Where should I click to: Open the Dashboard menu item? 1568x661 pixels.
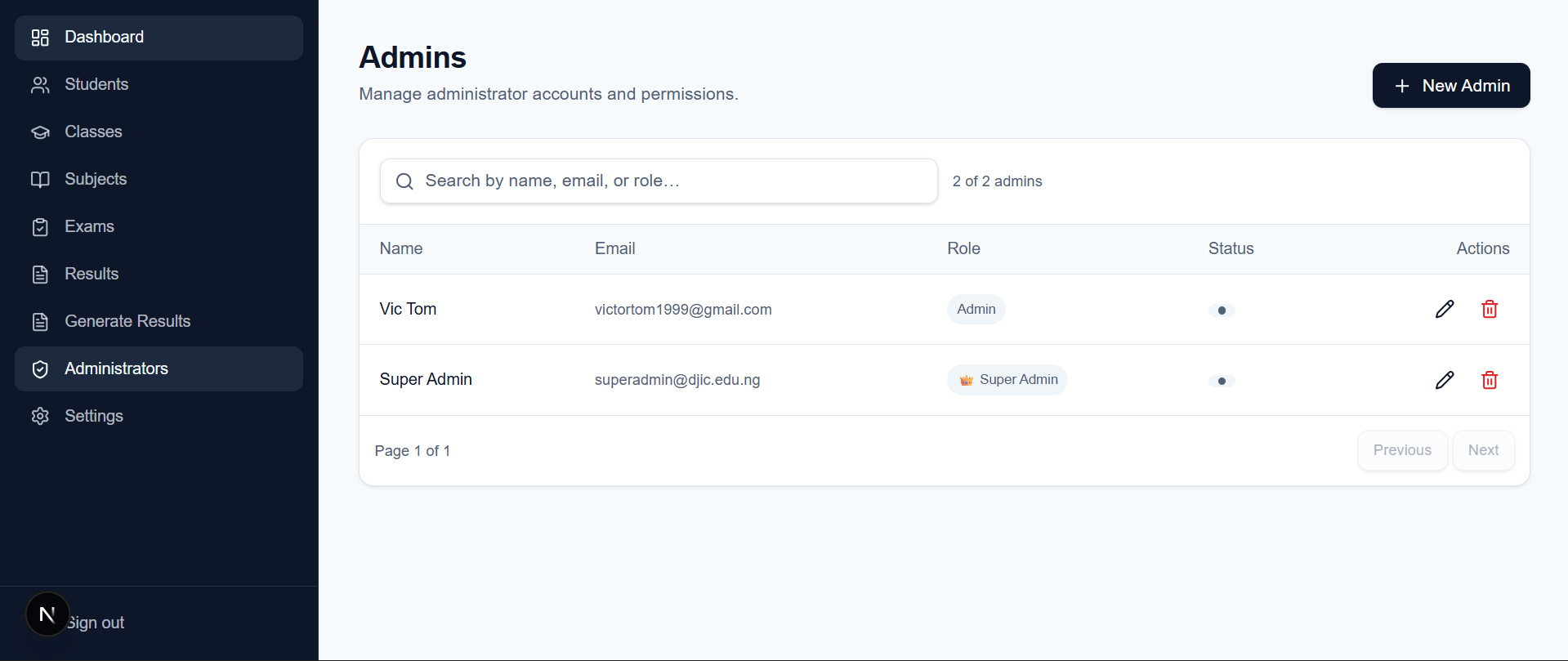(x=159, y=38)
